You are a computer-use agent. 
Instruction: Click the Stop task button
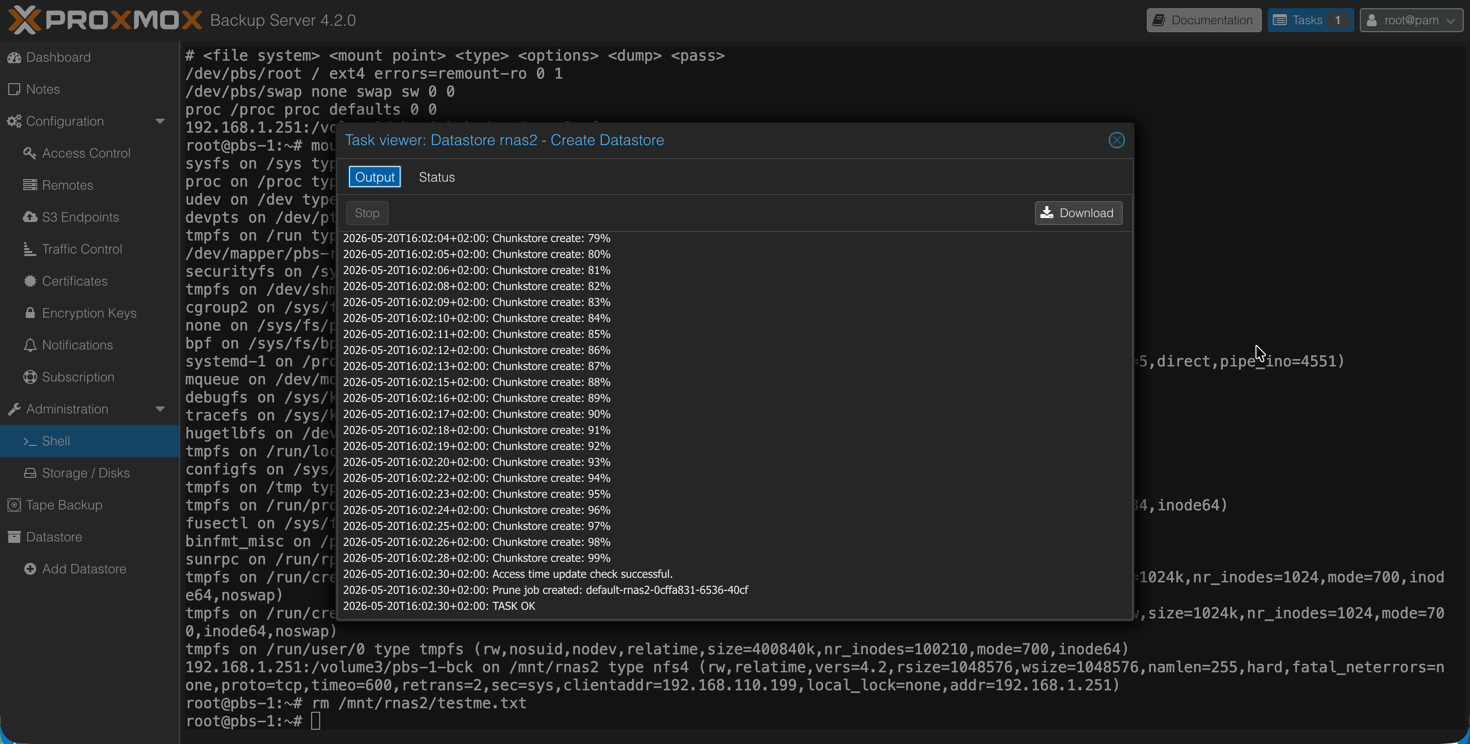tap(367, 213)
